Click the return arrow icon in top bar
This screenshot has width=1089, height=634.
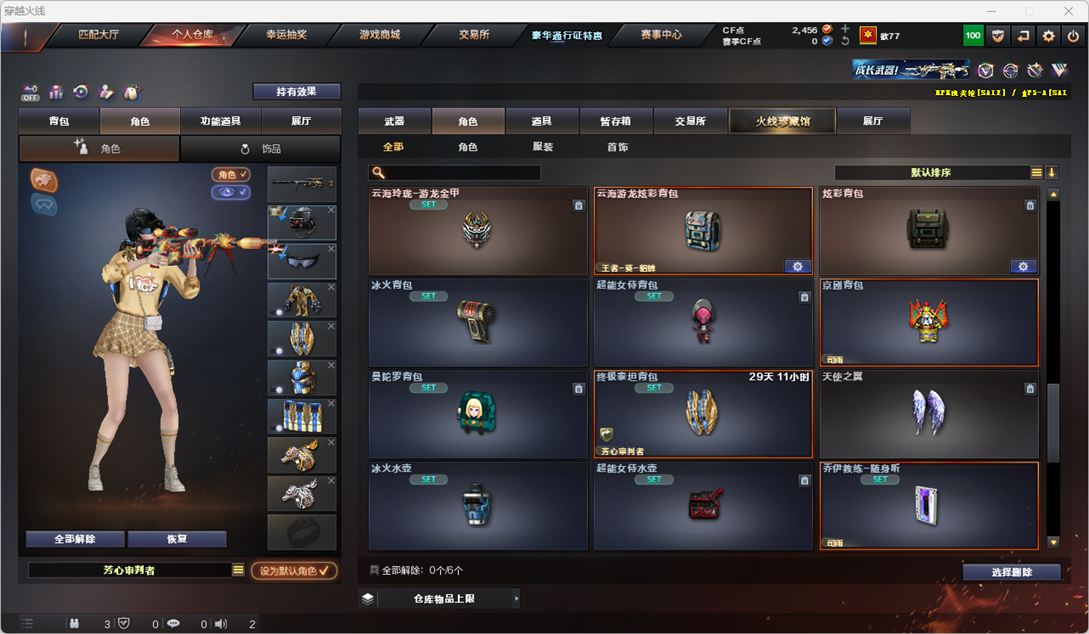click(1023, 35)
